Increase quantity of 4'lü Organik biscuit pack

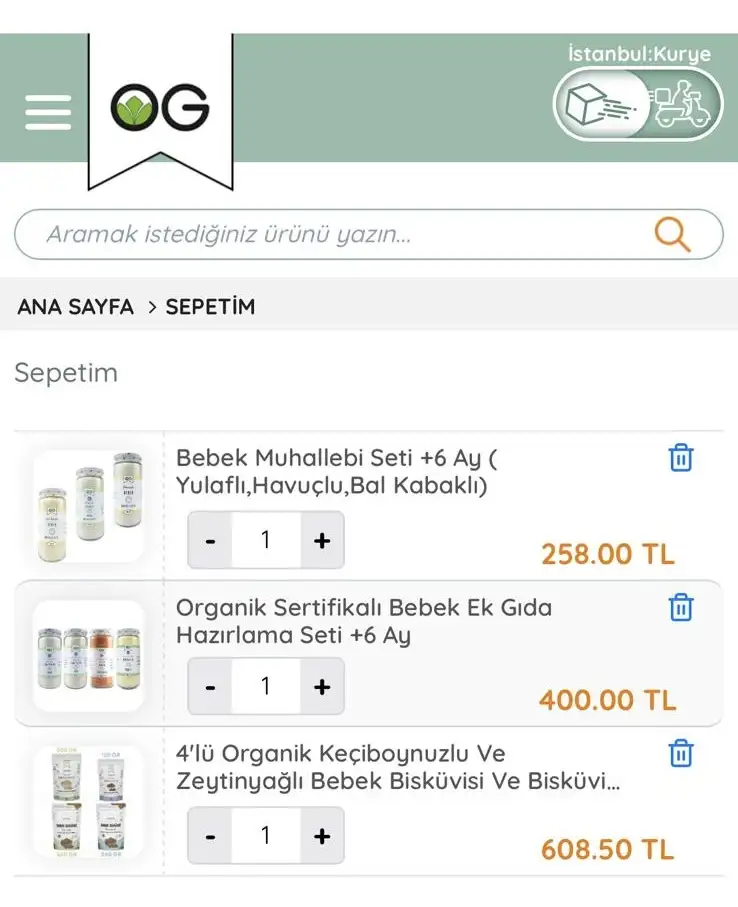coord(322,836)
